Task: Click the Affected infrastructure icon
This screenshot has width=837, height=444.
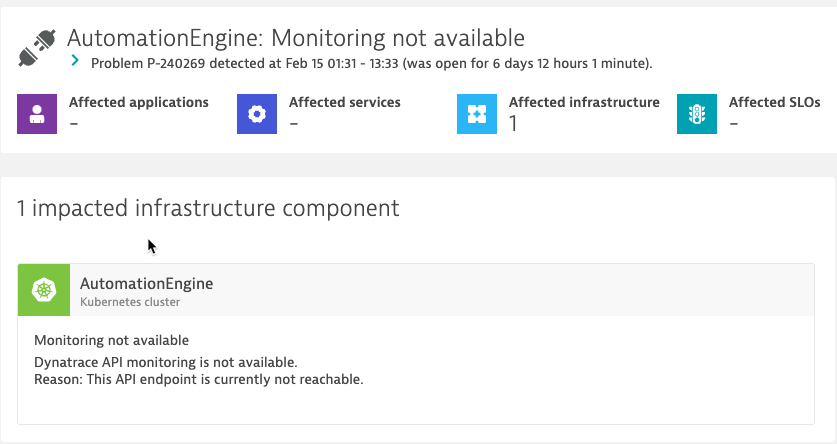Action: (477, 114)
